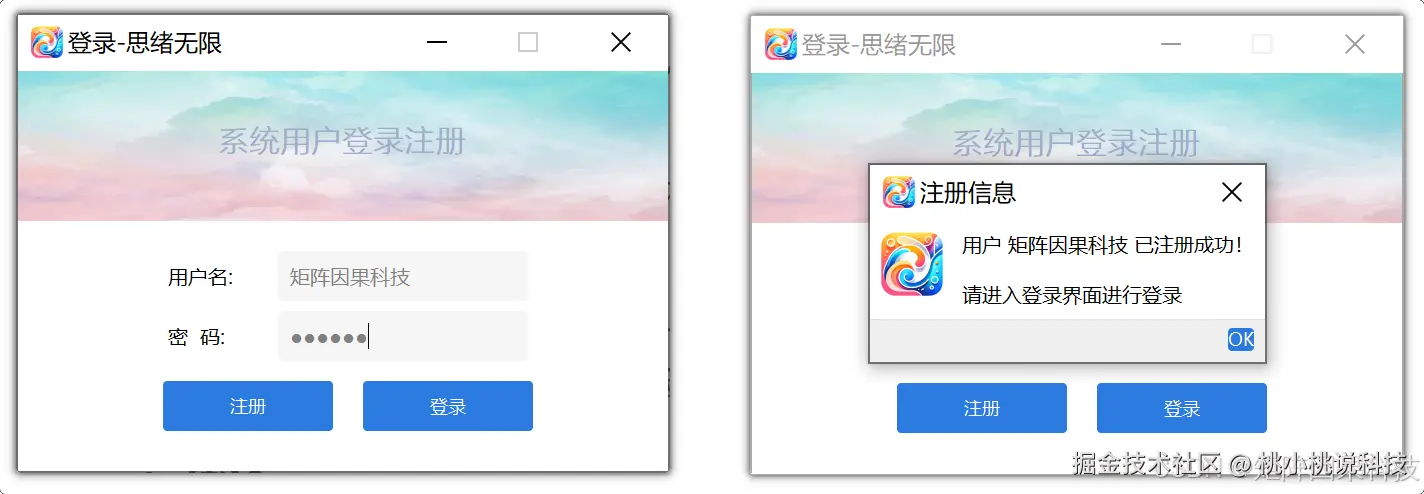
Task: Click the 用户名: label text
Action: click(x=201, y=277)
